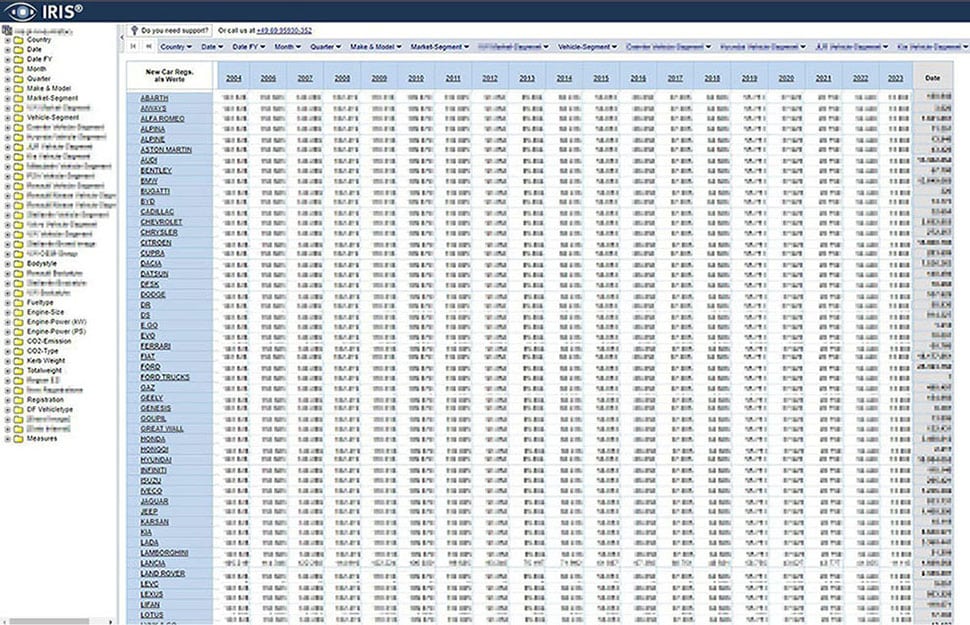
Task: Click the Date FY folder icon
Action: click(x=19, y=59)
